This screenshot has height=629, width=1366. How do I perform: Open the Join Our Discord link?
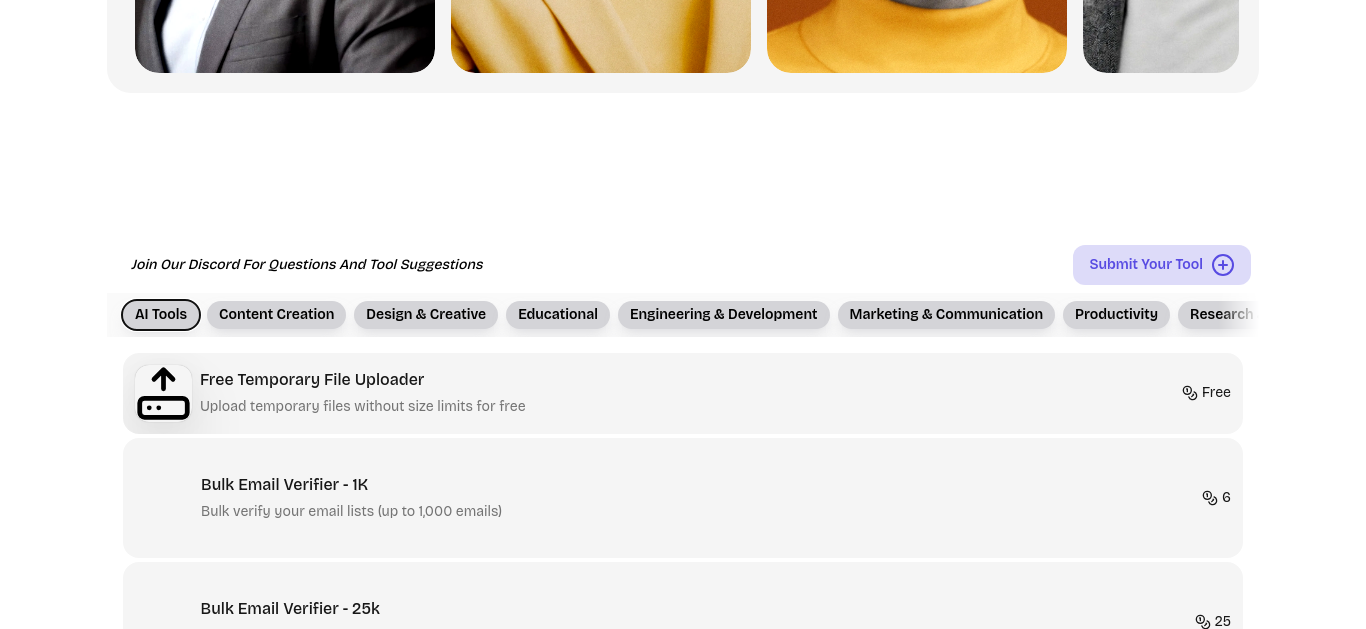click(x=307, y=265)
